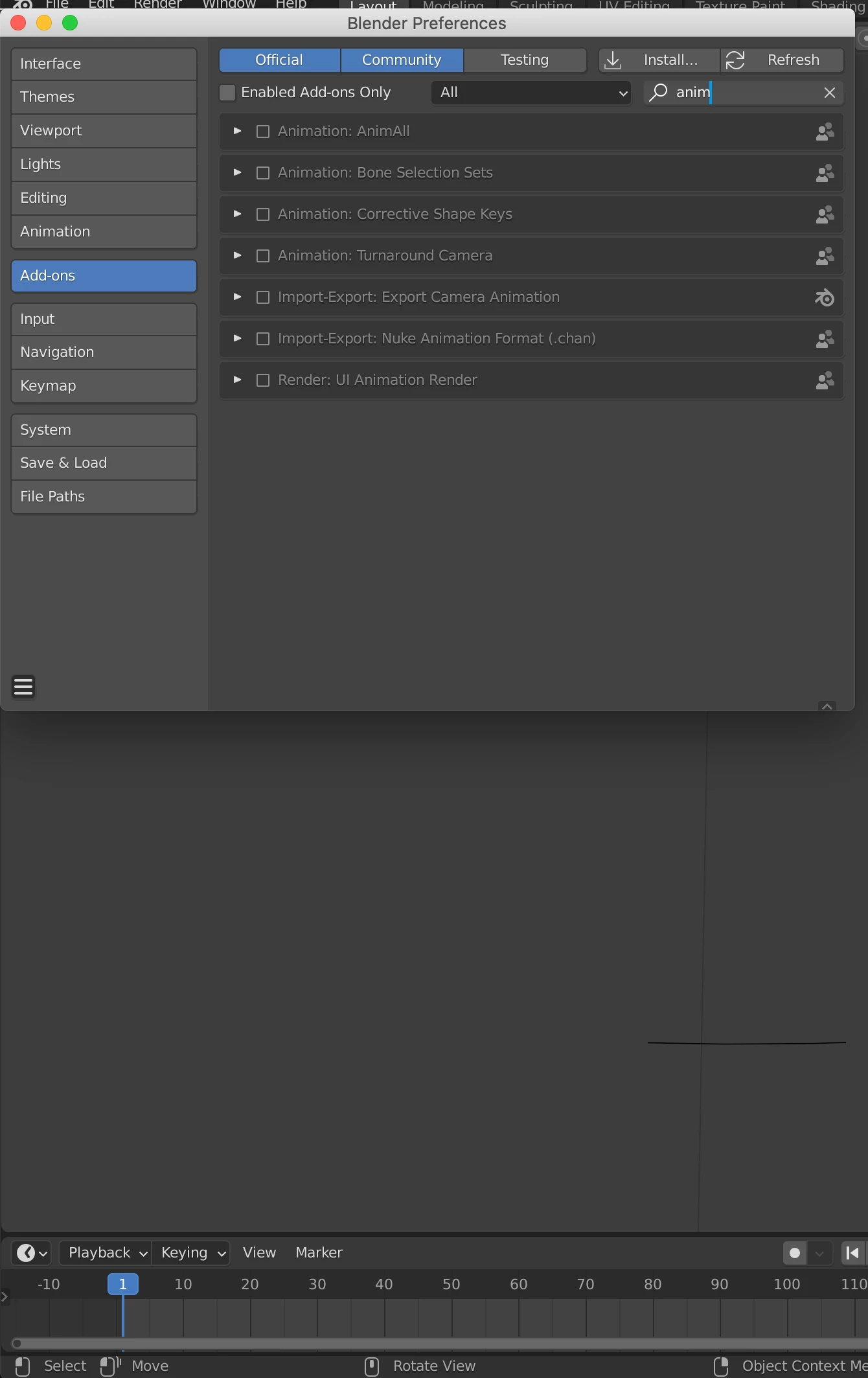Open the add-on category dropdown showing All

(x=531, y=93)
